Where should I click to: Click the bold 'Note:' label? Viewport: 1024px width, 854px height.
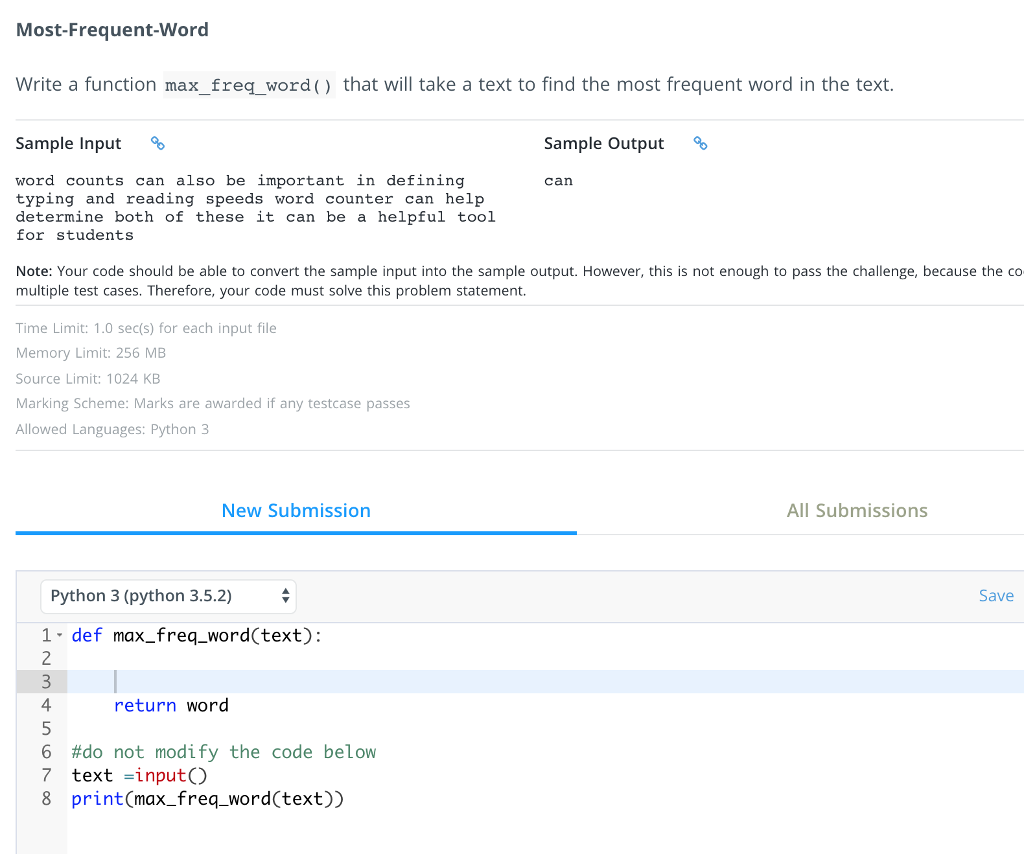(x=34, y=271)
